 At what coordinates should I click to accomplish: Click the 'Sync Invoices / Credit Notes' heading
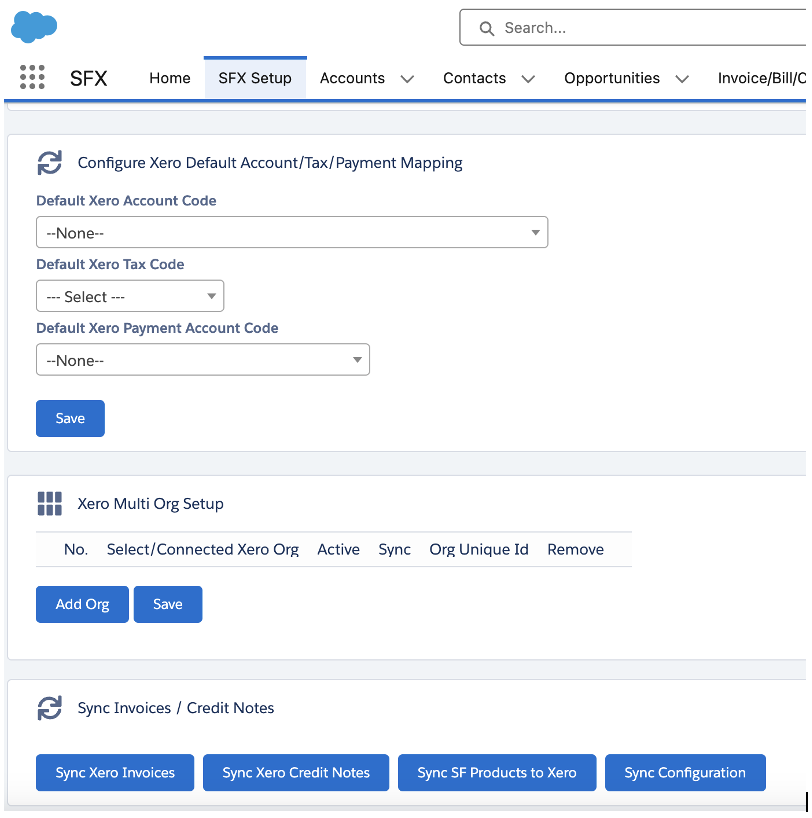(x=176, y=708)
